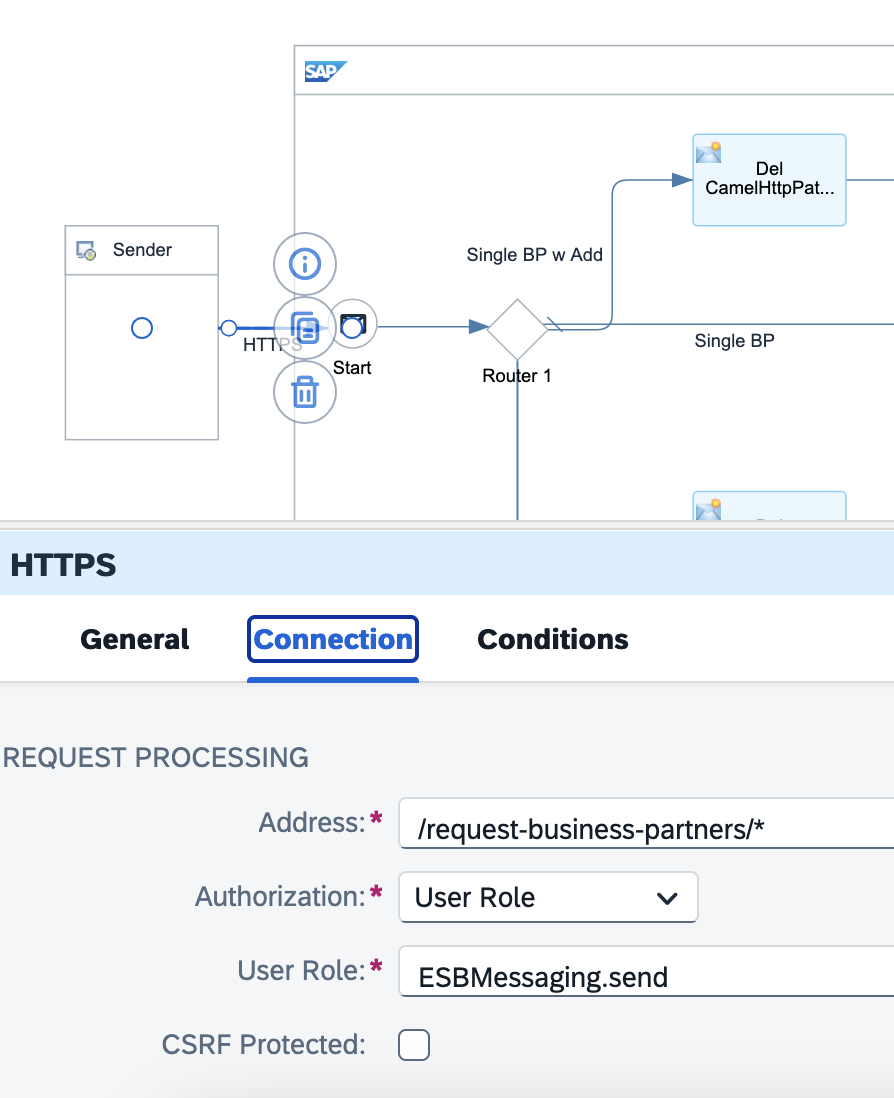Select the Router 1 diamond gateway

[x=517, y=329]
